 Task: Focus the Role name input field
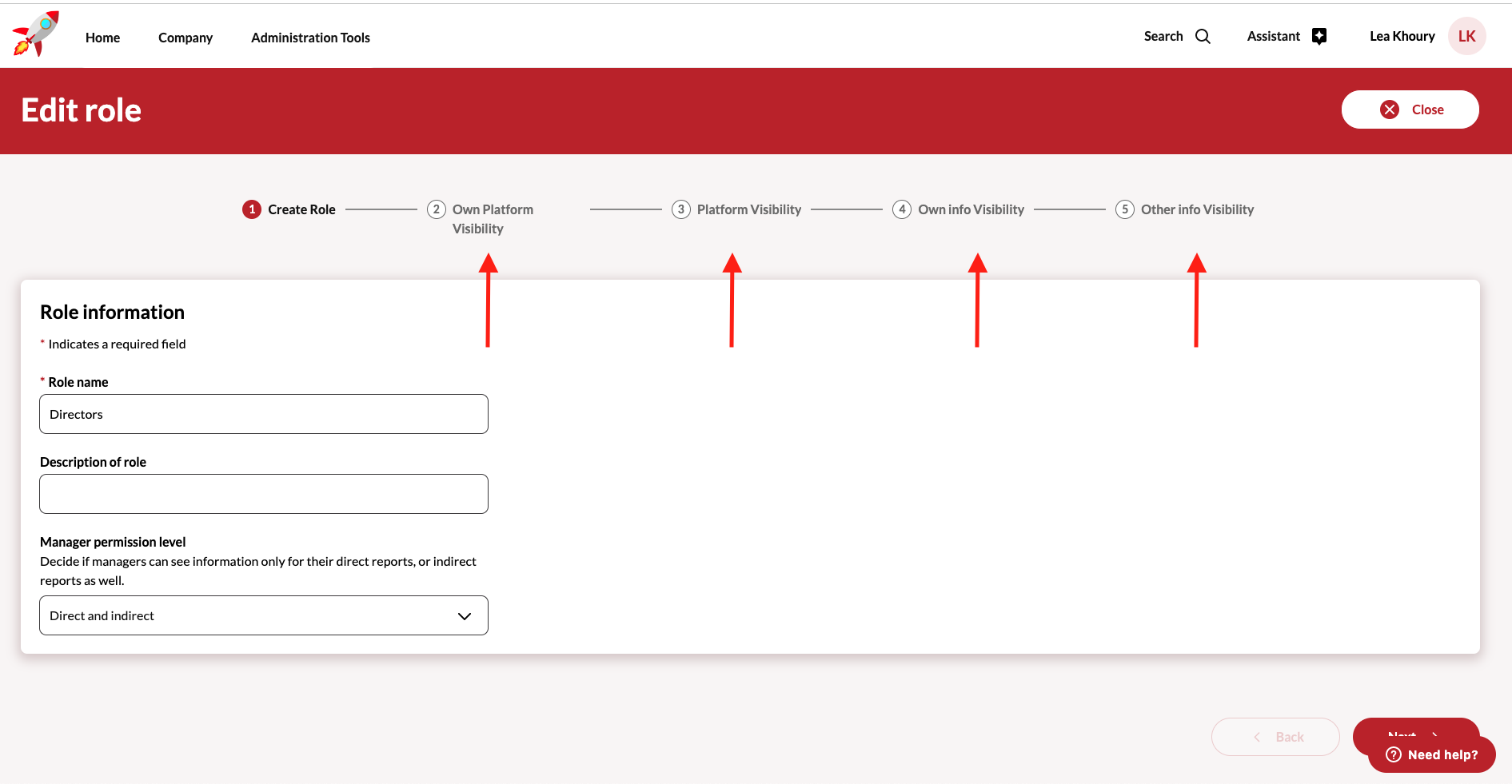click(x=263, y=414)
